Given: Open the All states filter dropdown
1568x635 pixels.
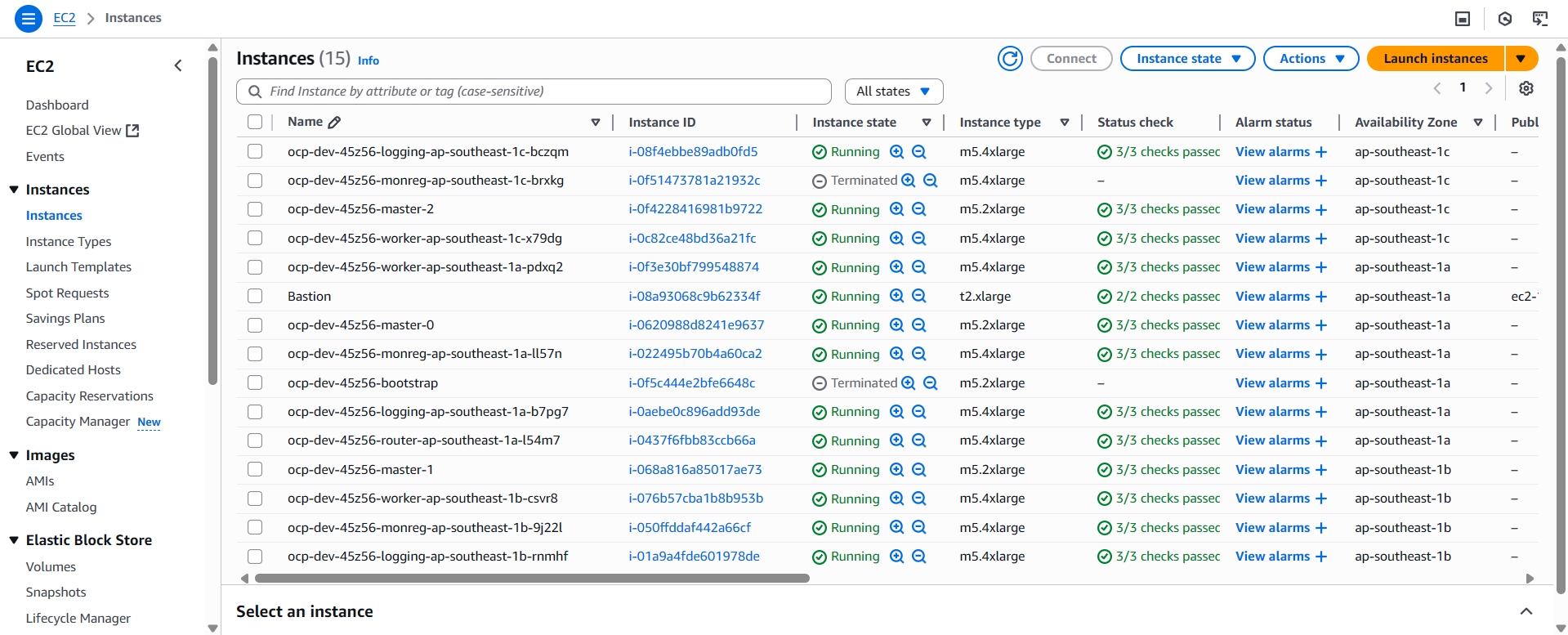Looking at the screenshot, I should point(893,92).
